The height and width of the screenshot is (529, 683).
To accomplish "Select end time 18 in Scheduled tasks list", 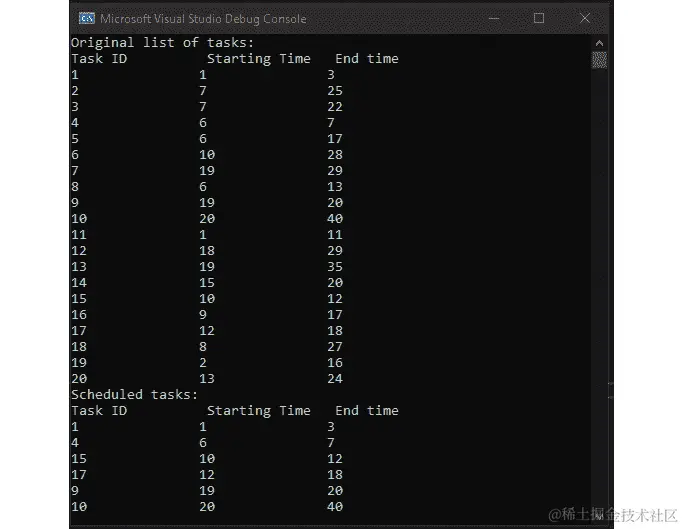I will (x=335, y=475).
